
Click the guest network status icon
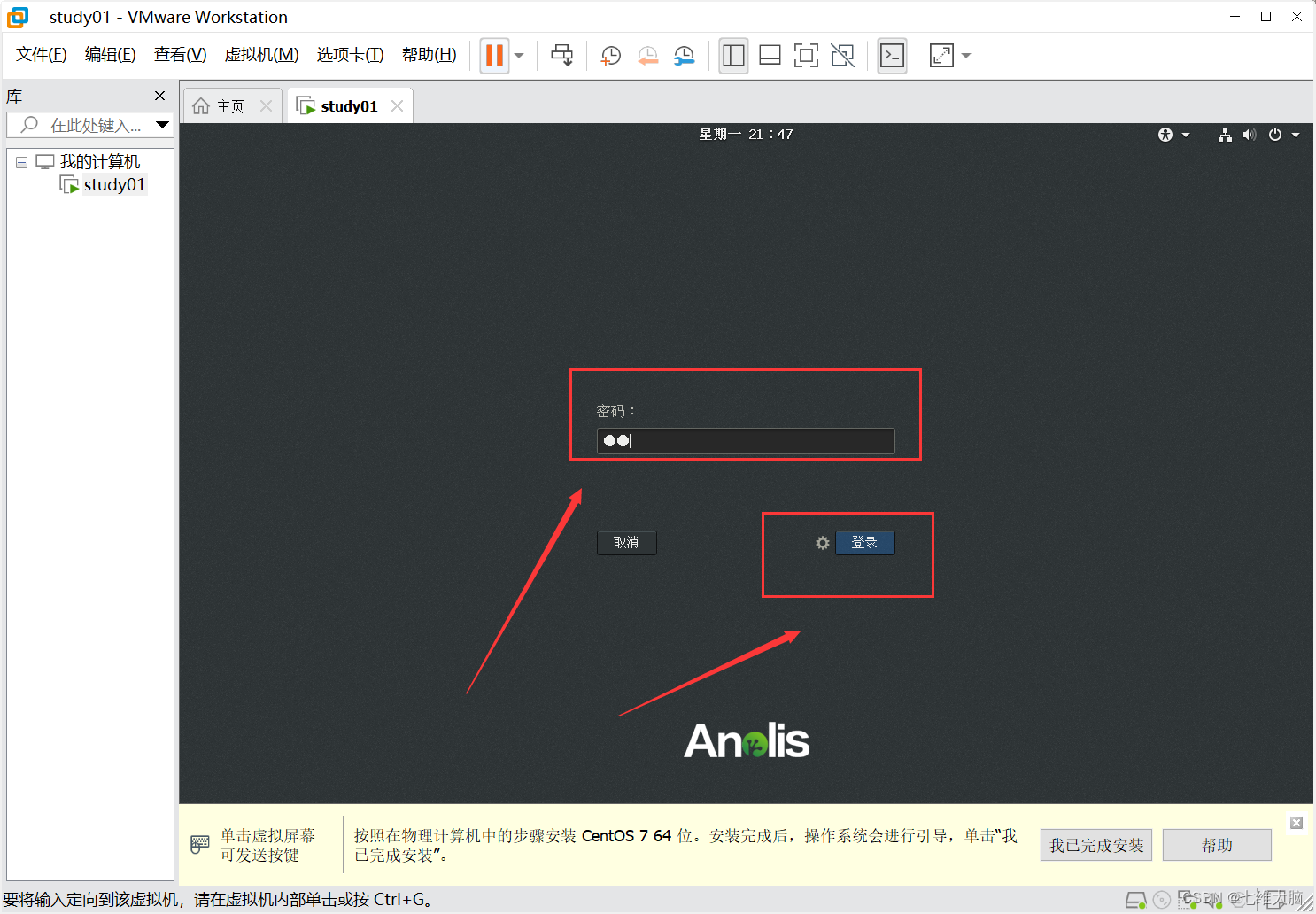click(x=1225, y=135)
